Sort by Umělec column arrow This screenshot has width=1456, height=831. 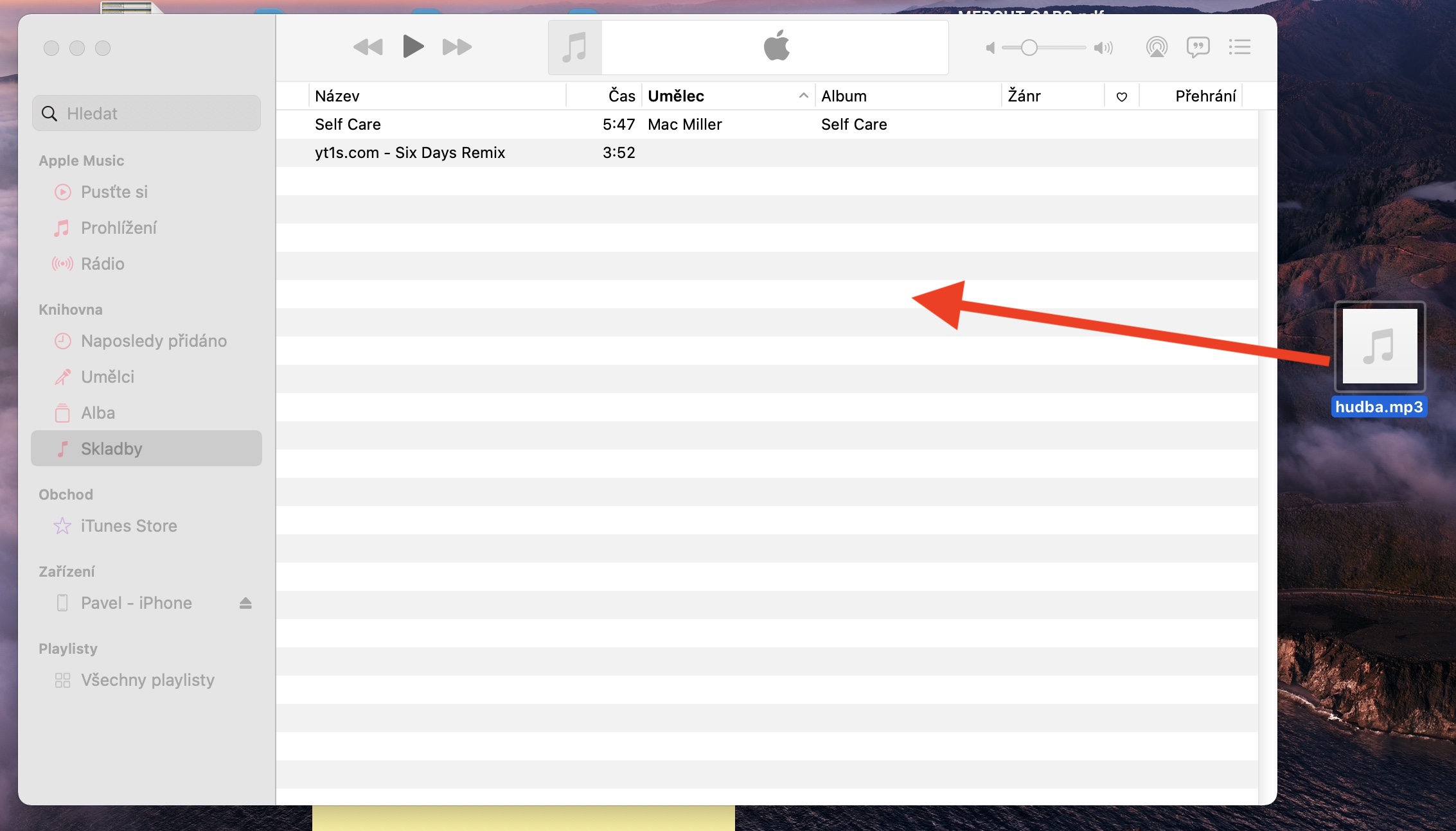coord(803,96)
